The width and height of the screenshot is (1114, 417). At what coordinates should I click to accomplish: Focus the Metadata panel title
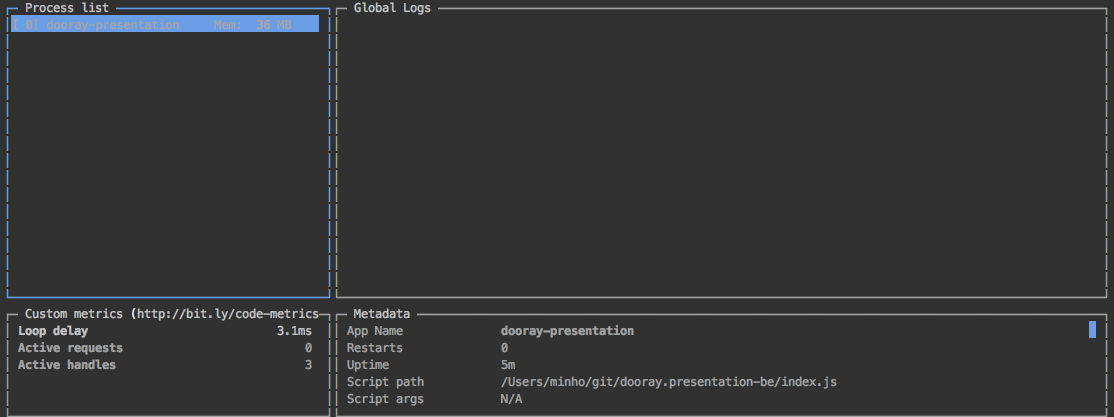(382, 314)
